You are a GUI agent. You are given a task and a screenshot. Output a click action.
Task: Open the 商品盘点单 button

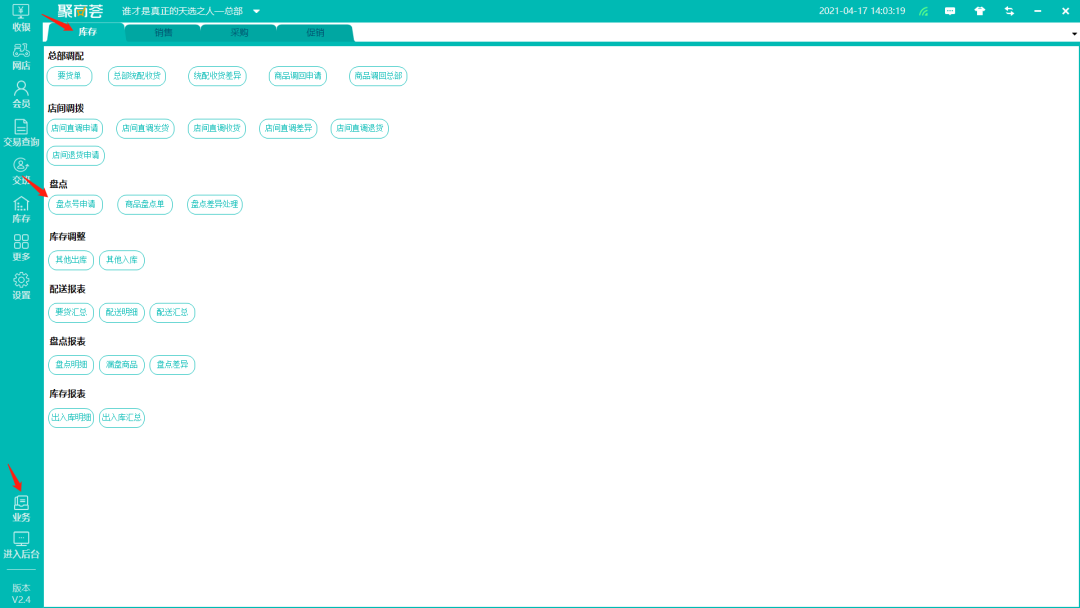[x=145, y=204]
